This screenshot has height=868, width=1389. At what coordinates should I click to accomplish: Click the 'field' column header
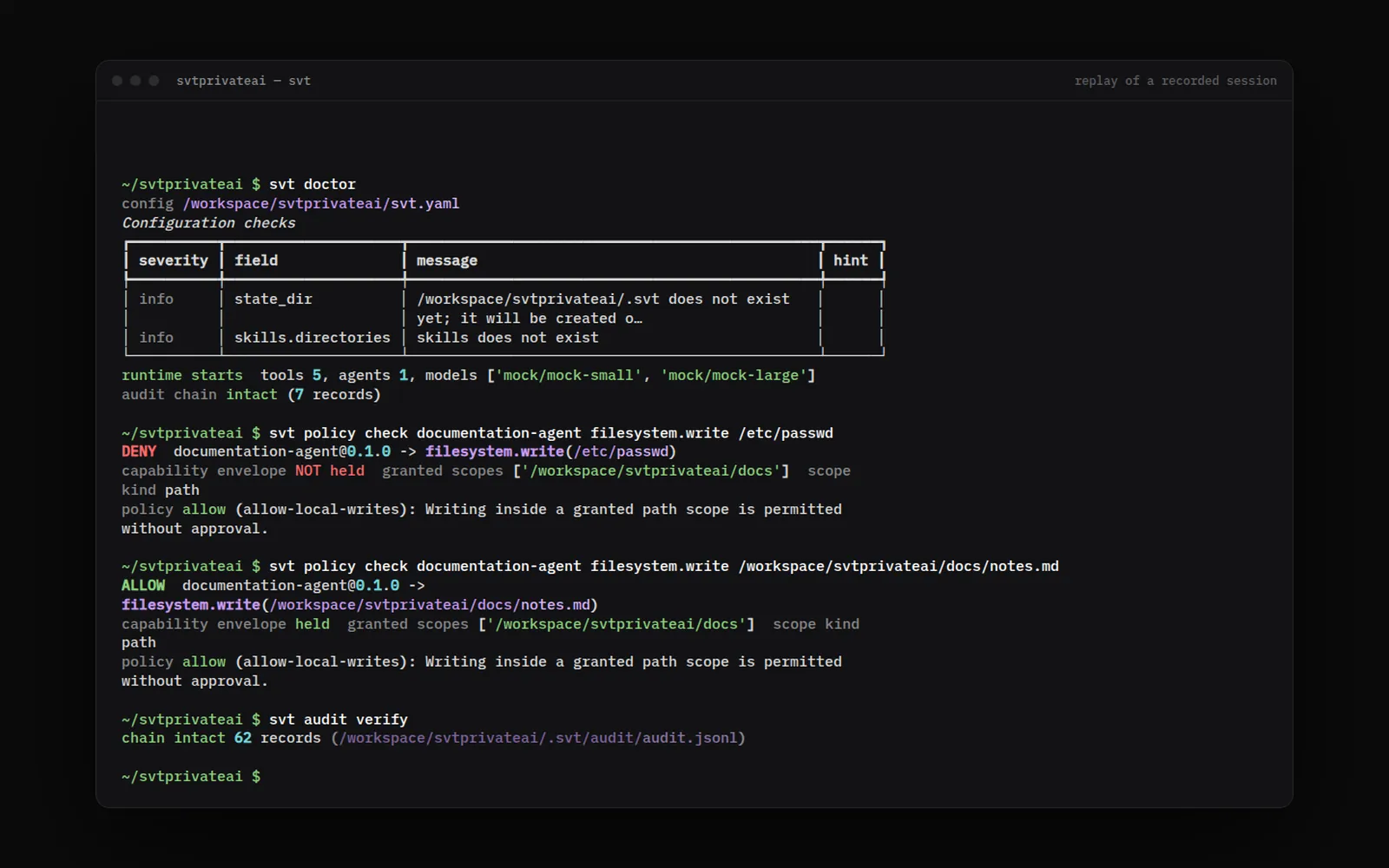[256, 260]
